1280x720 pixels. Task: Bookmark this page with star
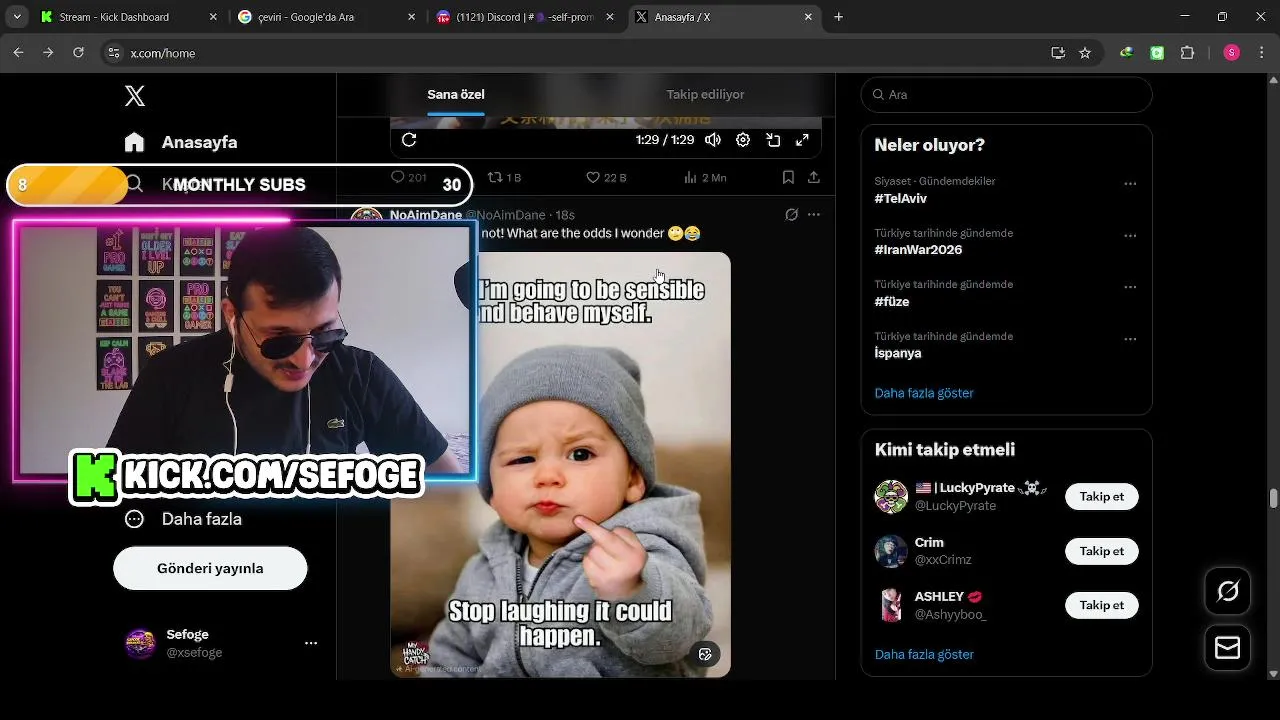coord(1085,53)
